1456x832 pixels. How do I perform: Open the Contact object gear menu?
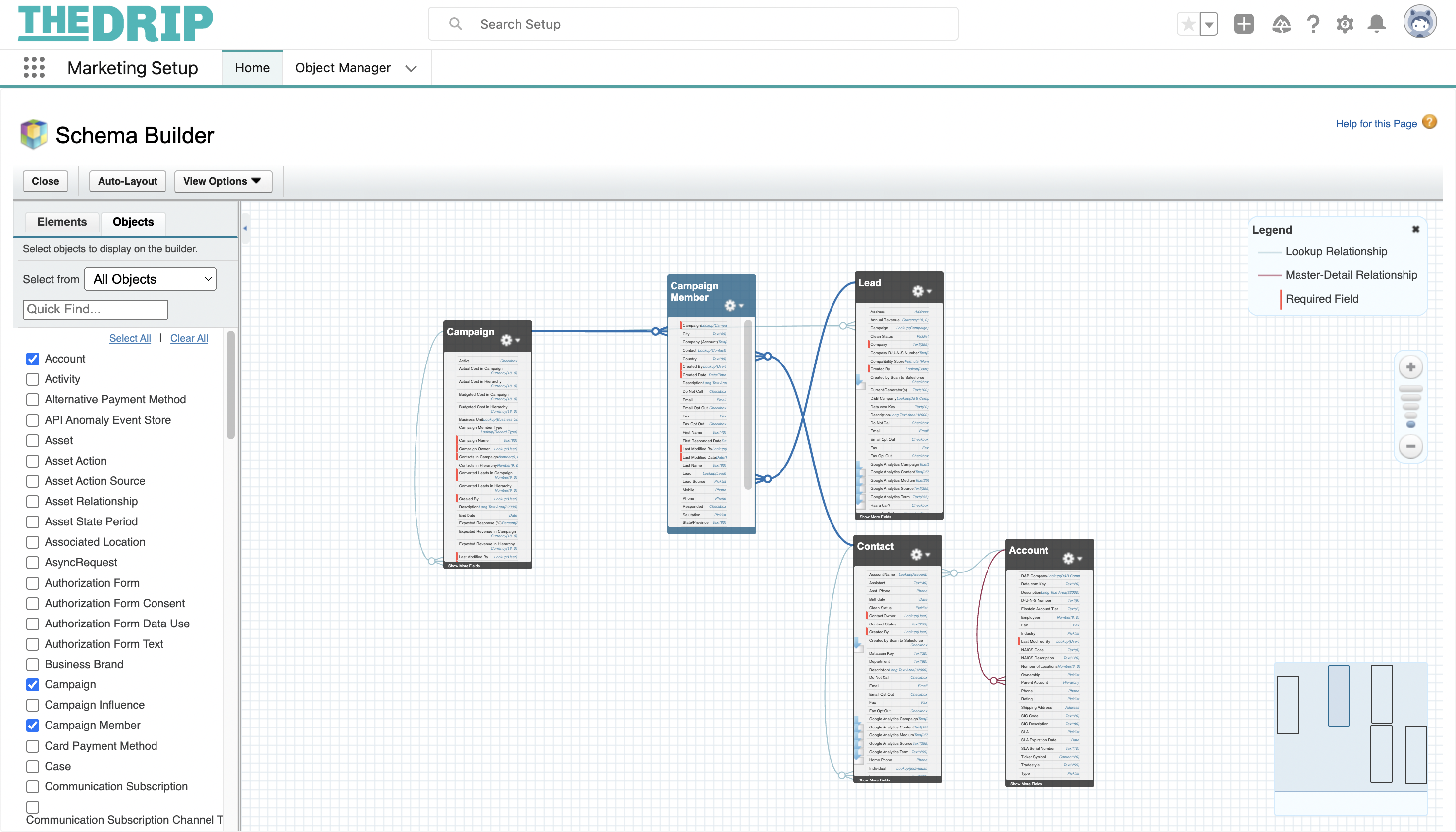click(917, 554)
